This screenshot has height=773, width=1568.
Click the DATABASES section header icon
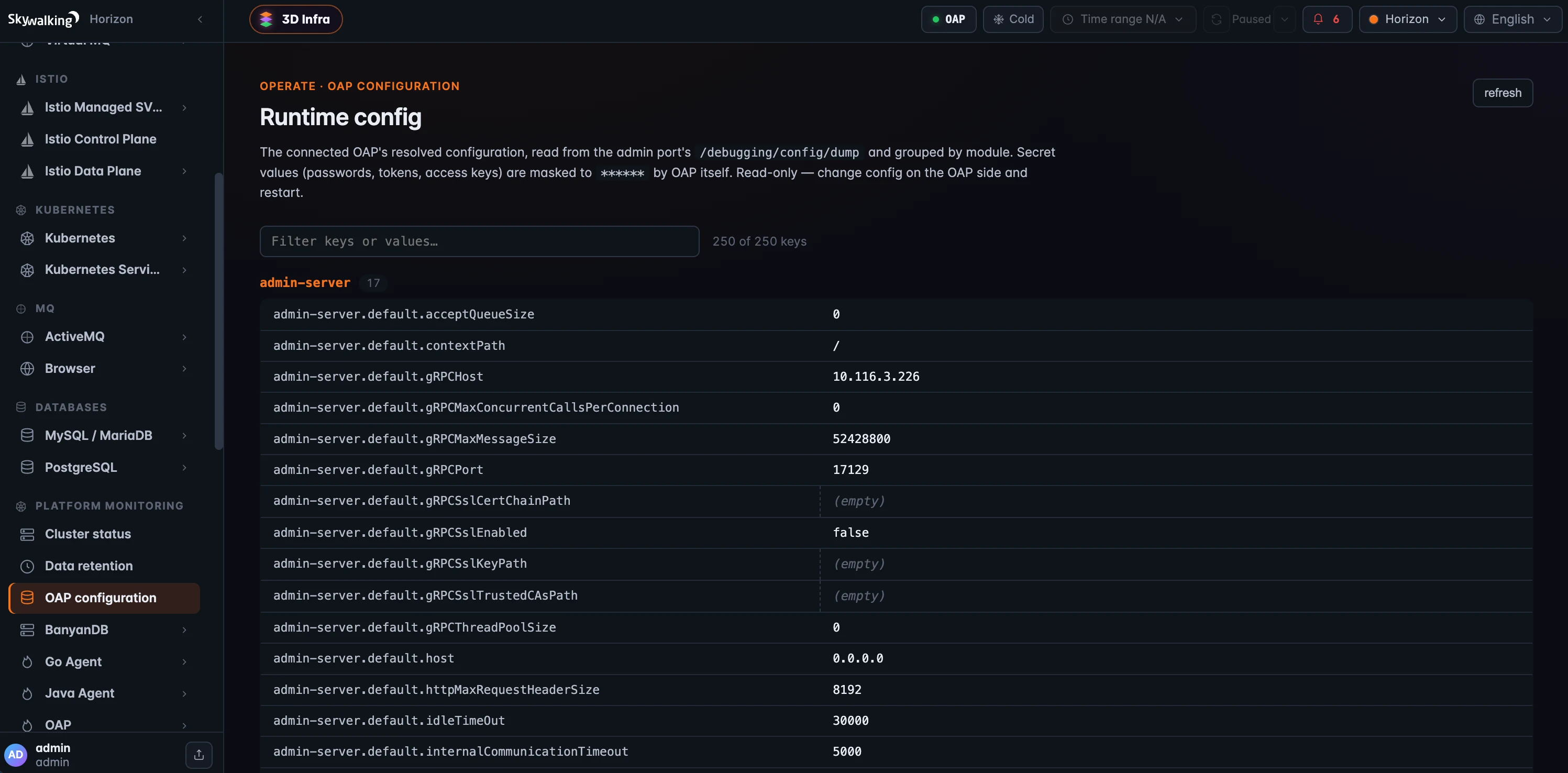[21, 407]
